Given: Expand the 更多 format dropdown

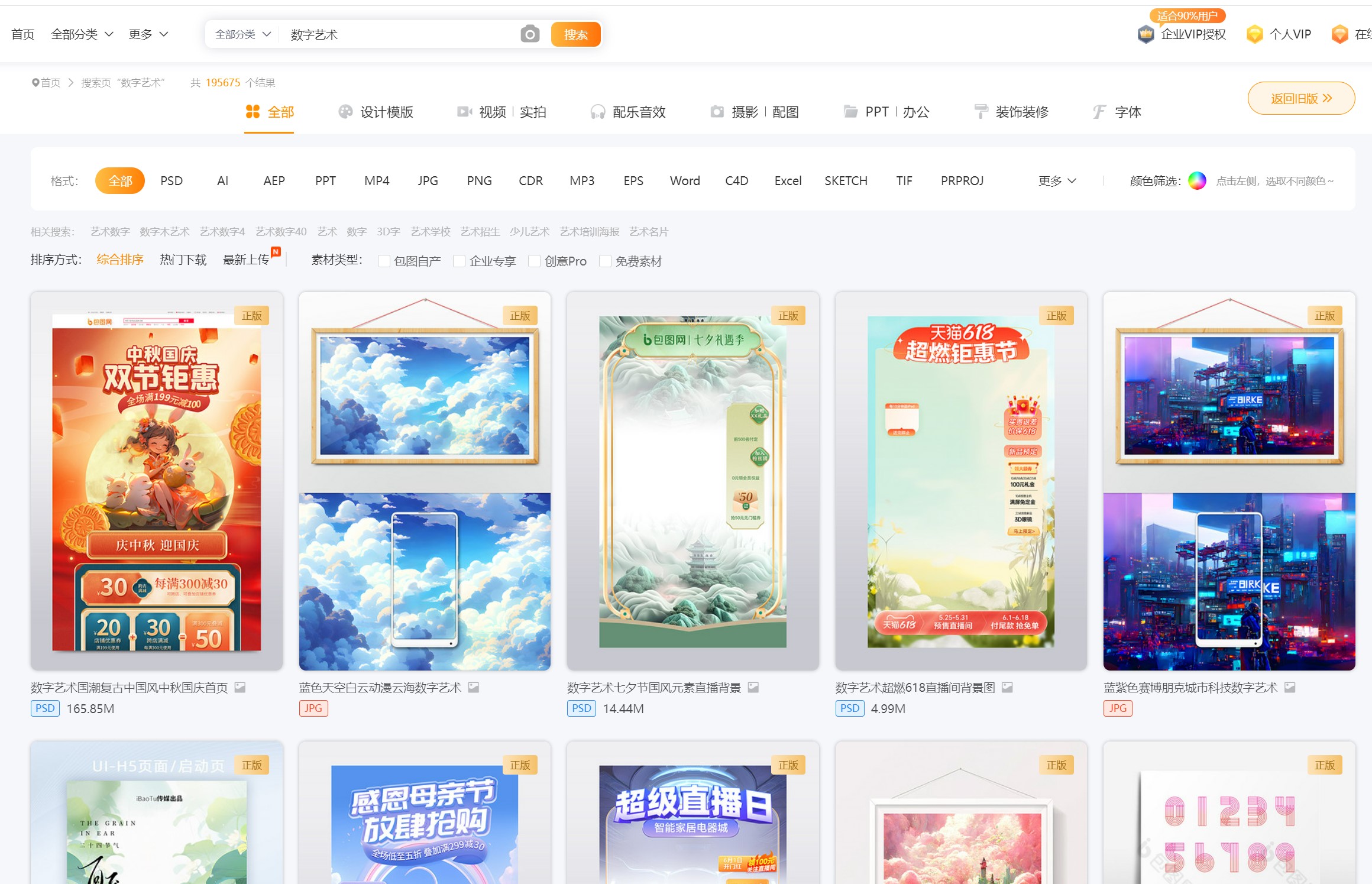Looking at the screenshot, I should pyautogui.click(x=1057, y=180).
